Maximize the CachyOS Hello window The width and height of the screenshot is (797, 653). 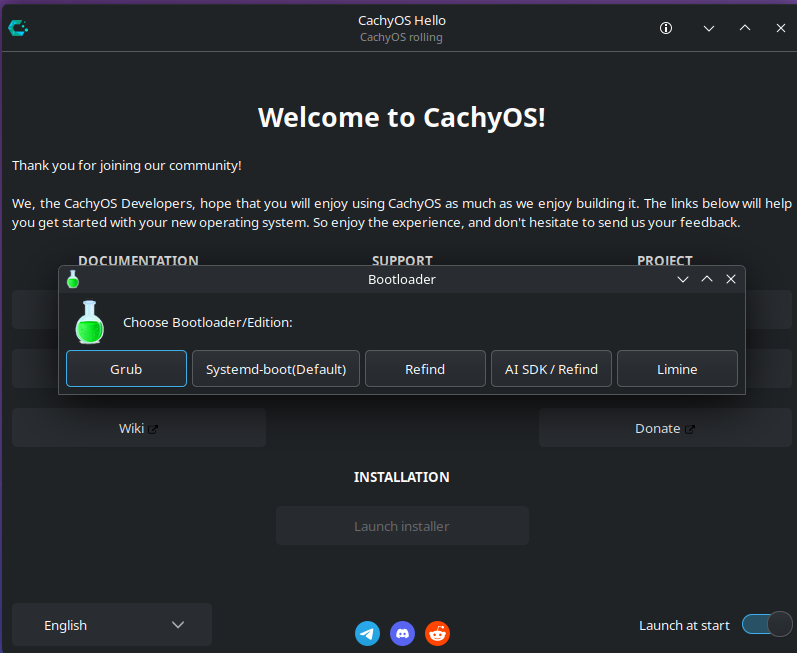coord(745,28)
